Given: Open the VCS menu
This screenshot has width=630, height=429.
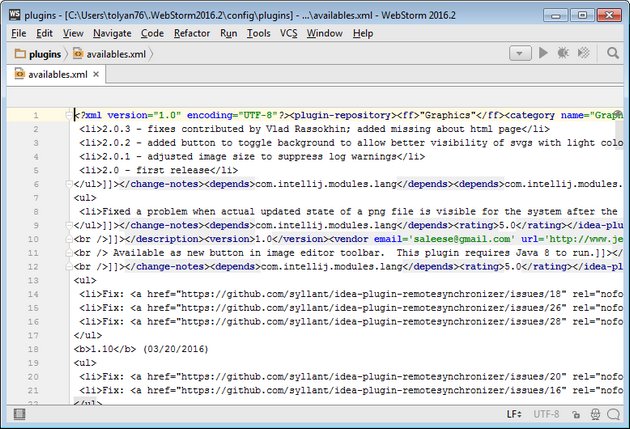Looking at the screenshot, I should [x=288, y=33].
